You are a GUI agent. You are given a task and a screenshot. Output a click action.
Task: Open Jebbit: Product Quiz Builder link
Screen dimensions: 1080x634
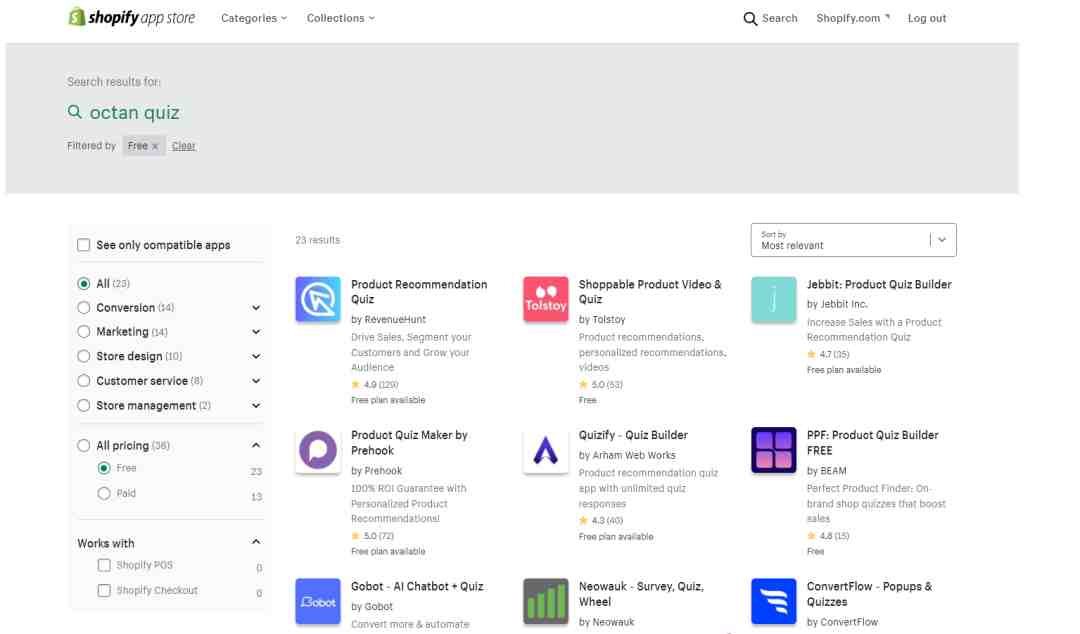pyautogui.click(x=879, y=285)
